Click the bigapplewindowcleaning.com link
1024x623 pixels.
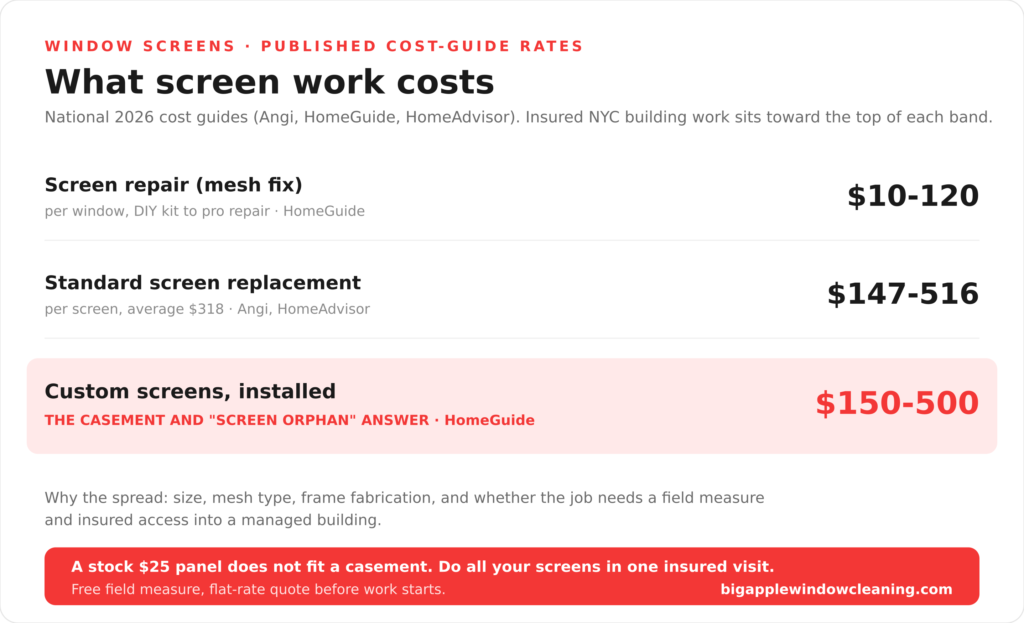coord(836,589)
